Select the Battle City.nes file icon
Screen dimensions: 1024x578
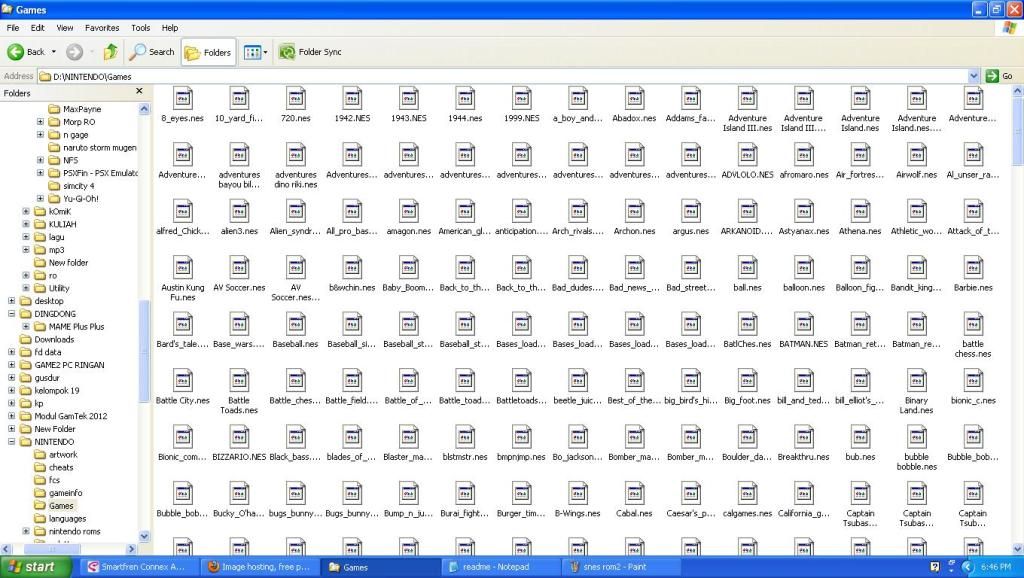[183, 381]
